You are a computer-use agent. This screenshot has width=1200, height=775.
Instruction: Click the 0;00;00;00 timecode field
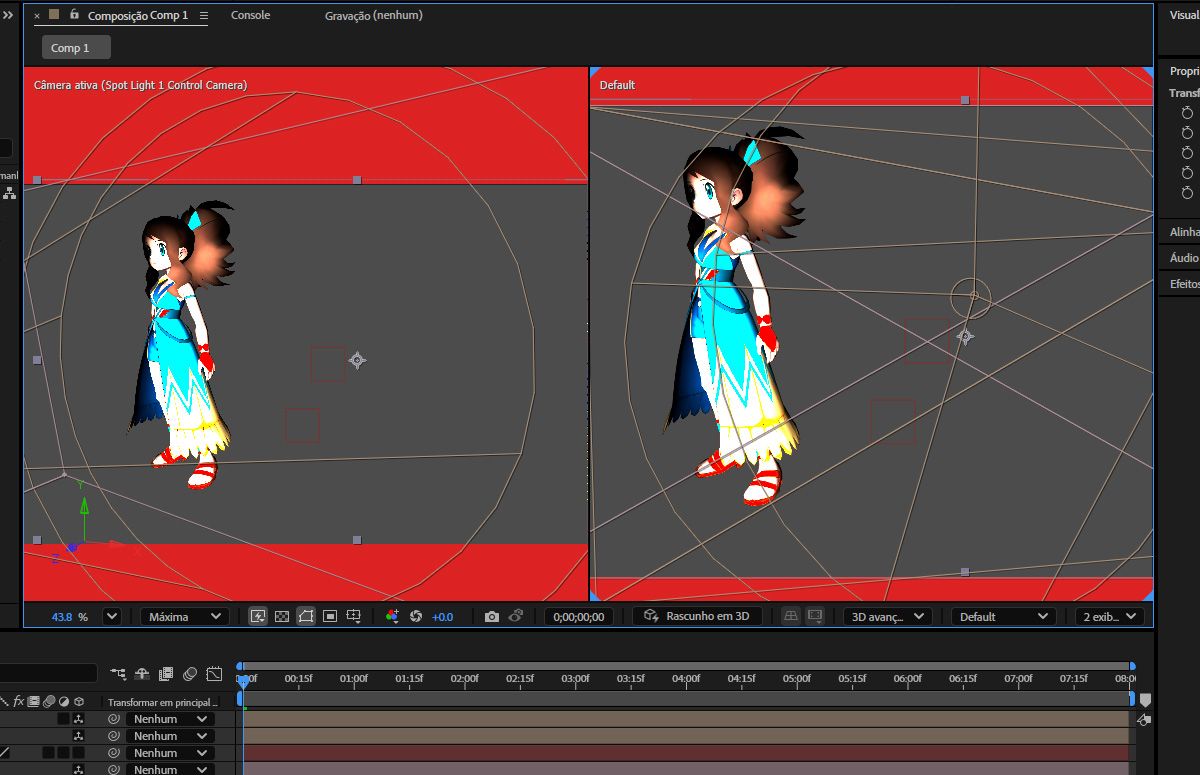578,617
